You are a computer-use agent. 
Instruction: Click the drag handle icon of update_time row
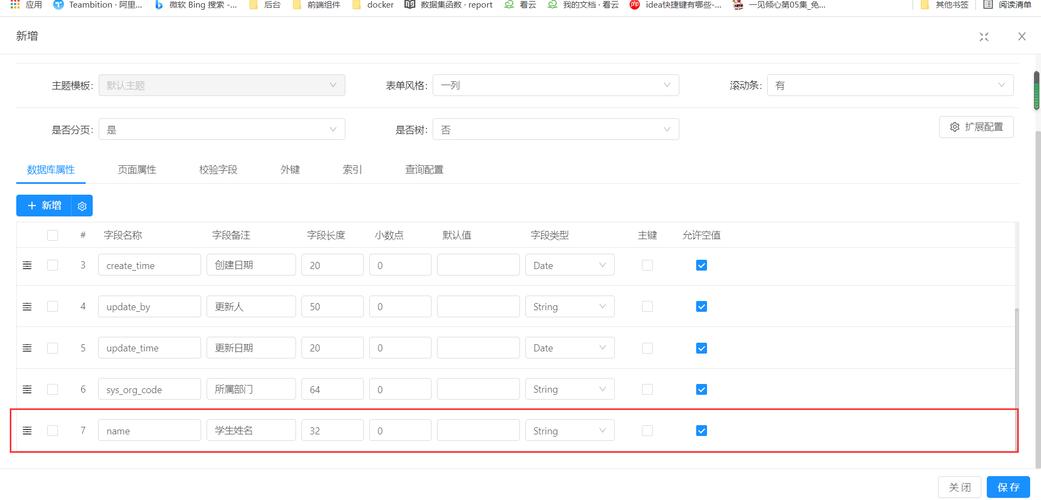[27, 348]
